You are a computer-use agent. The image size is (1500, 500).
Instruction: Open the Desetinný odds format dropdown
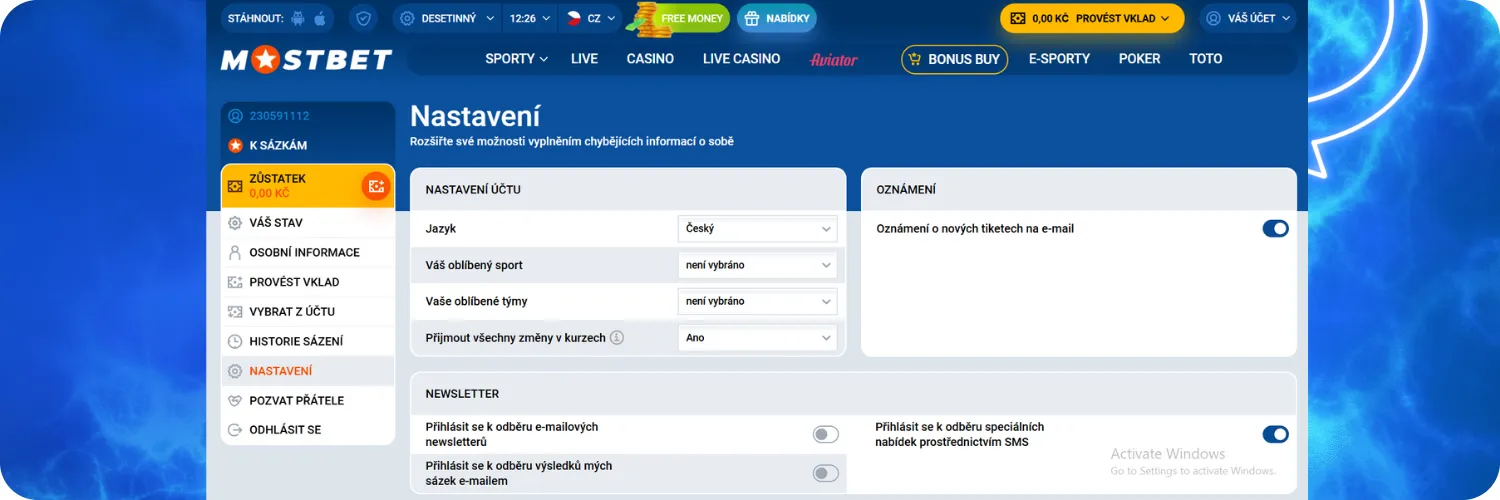tap(446, 18)
